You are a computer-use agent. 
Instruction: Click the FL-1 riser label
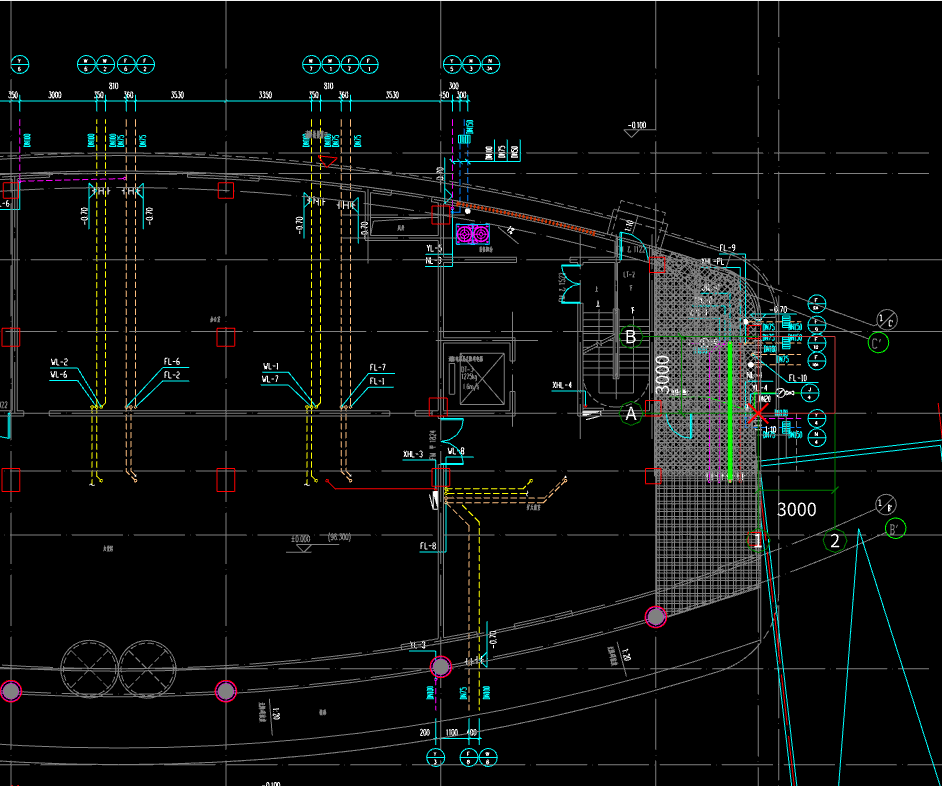coord(377,381)
